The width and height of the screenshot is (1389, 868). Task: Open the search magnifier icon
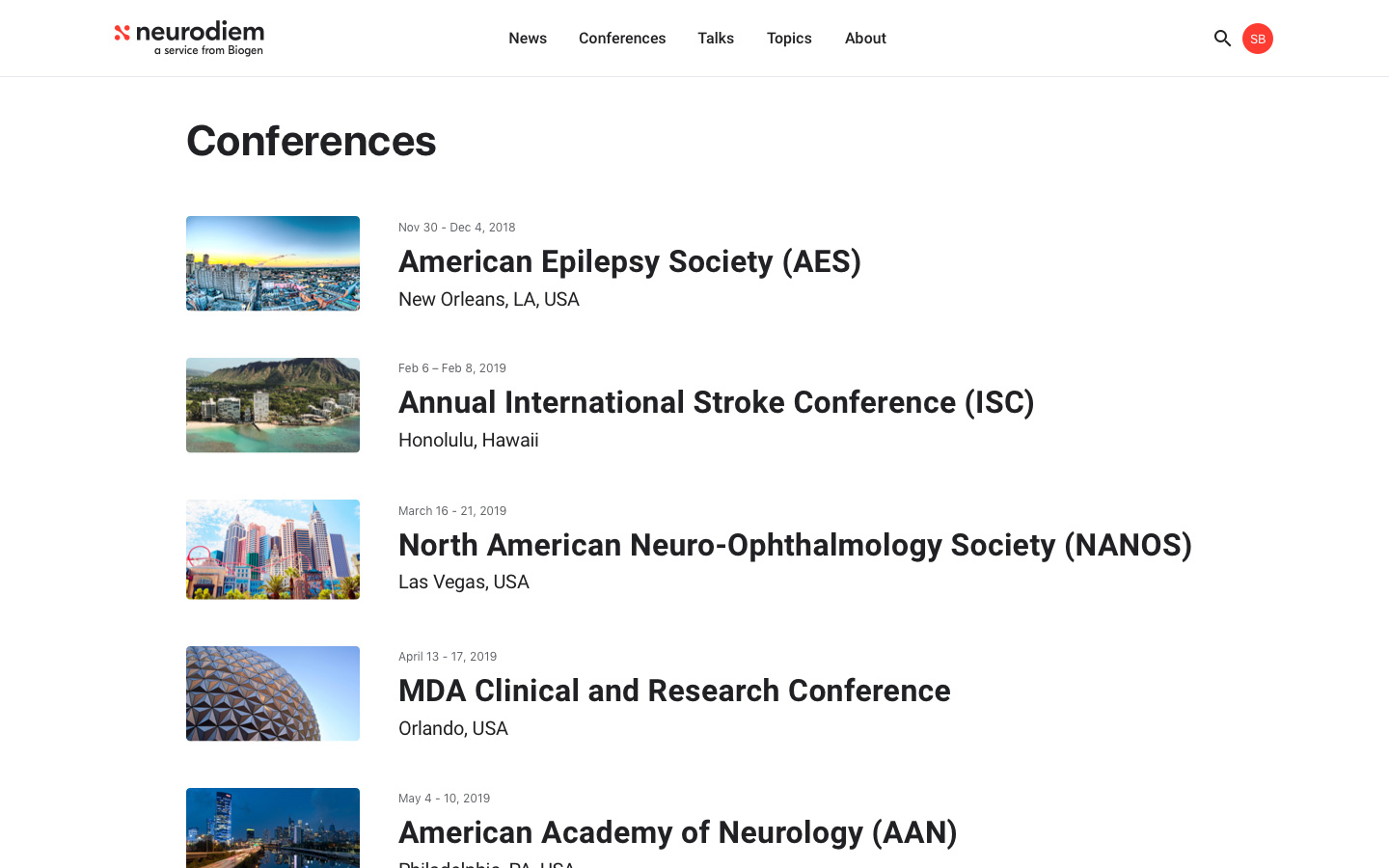coord(1222,39)
